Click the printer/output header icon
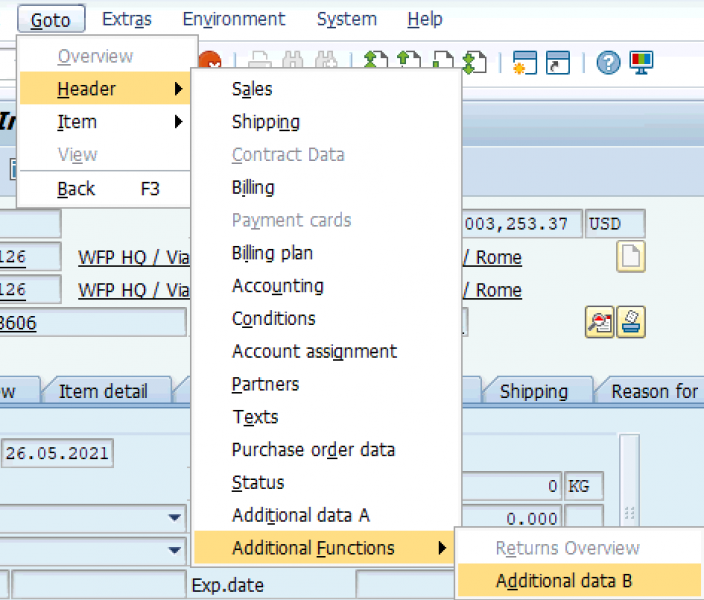 pyautogui.click(x=631, y=322)
